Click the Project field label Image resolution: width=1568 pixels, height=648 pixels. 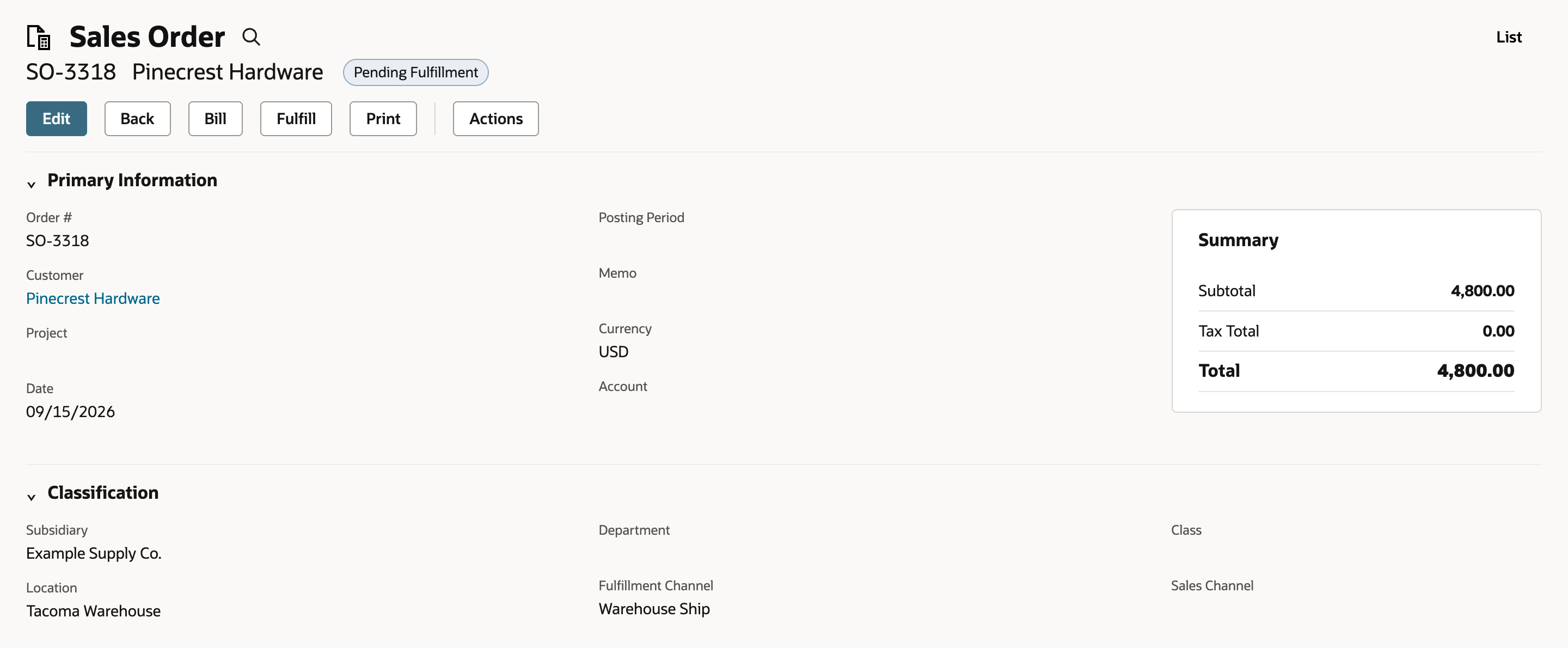coord(47,333)
